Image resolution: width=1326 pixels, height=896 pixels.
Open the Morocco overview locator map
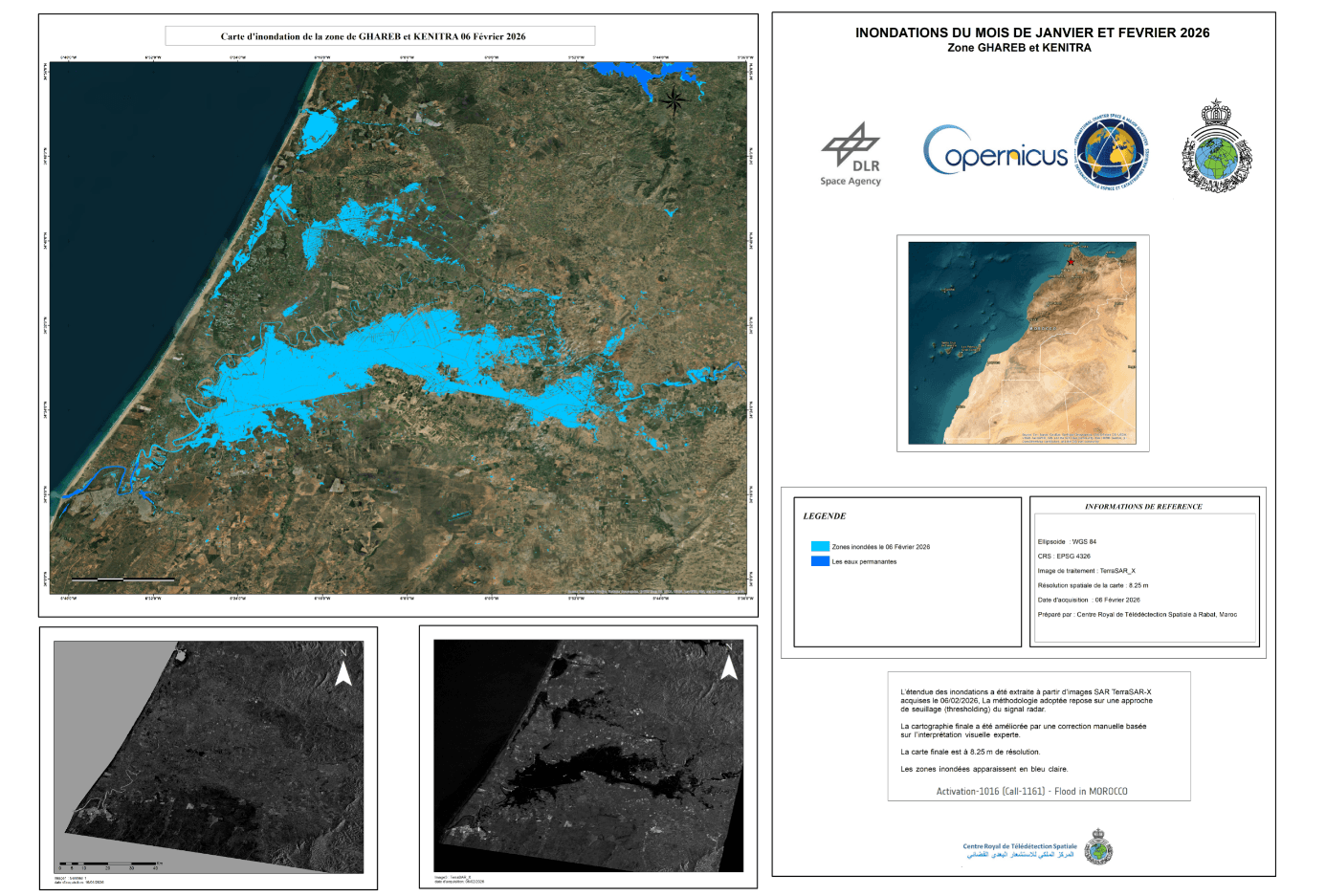(1022, 342)
